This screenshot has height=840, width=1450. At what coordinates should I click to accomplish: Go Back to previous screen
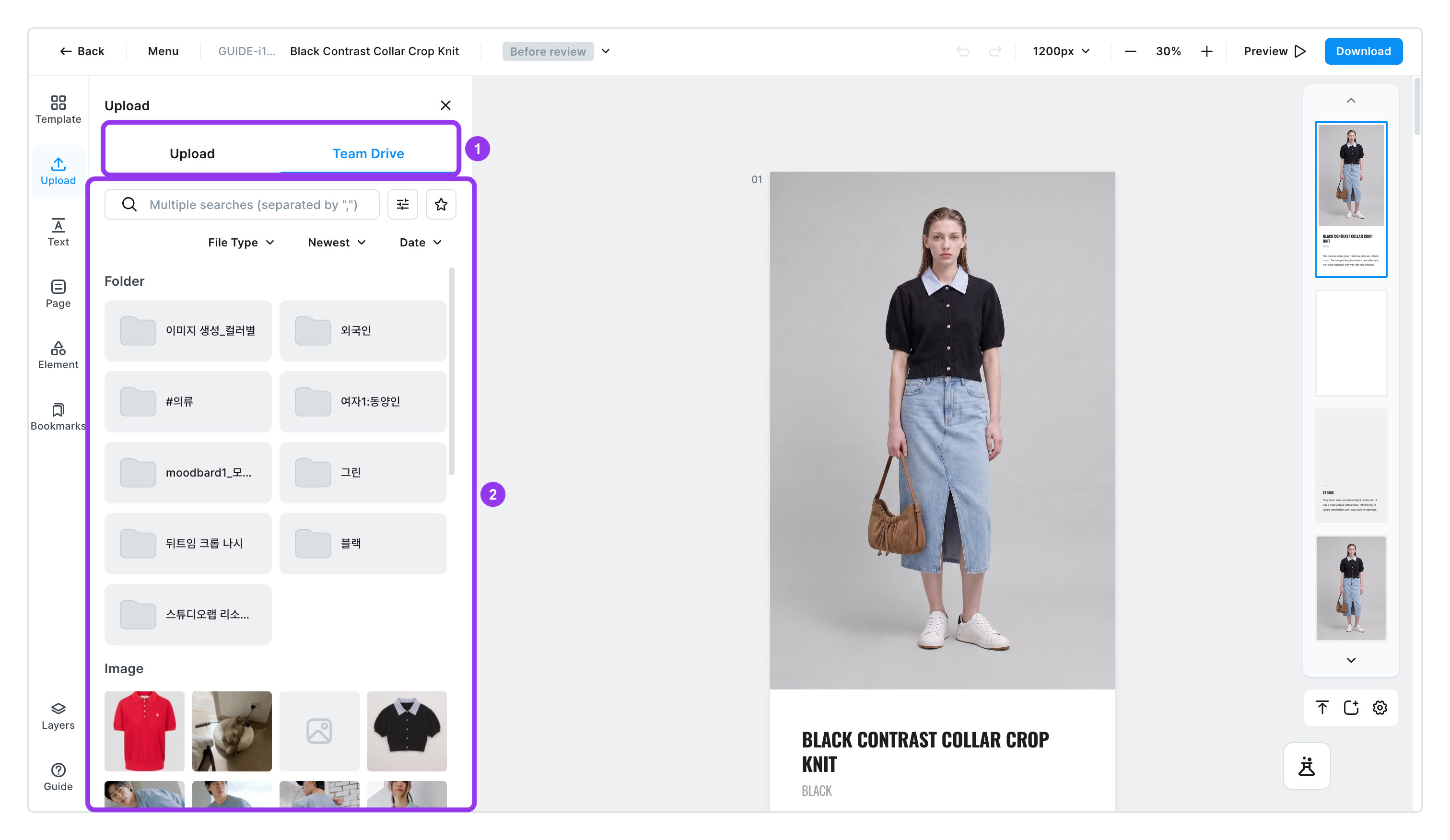[82, 51]
